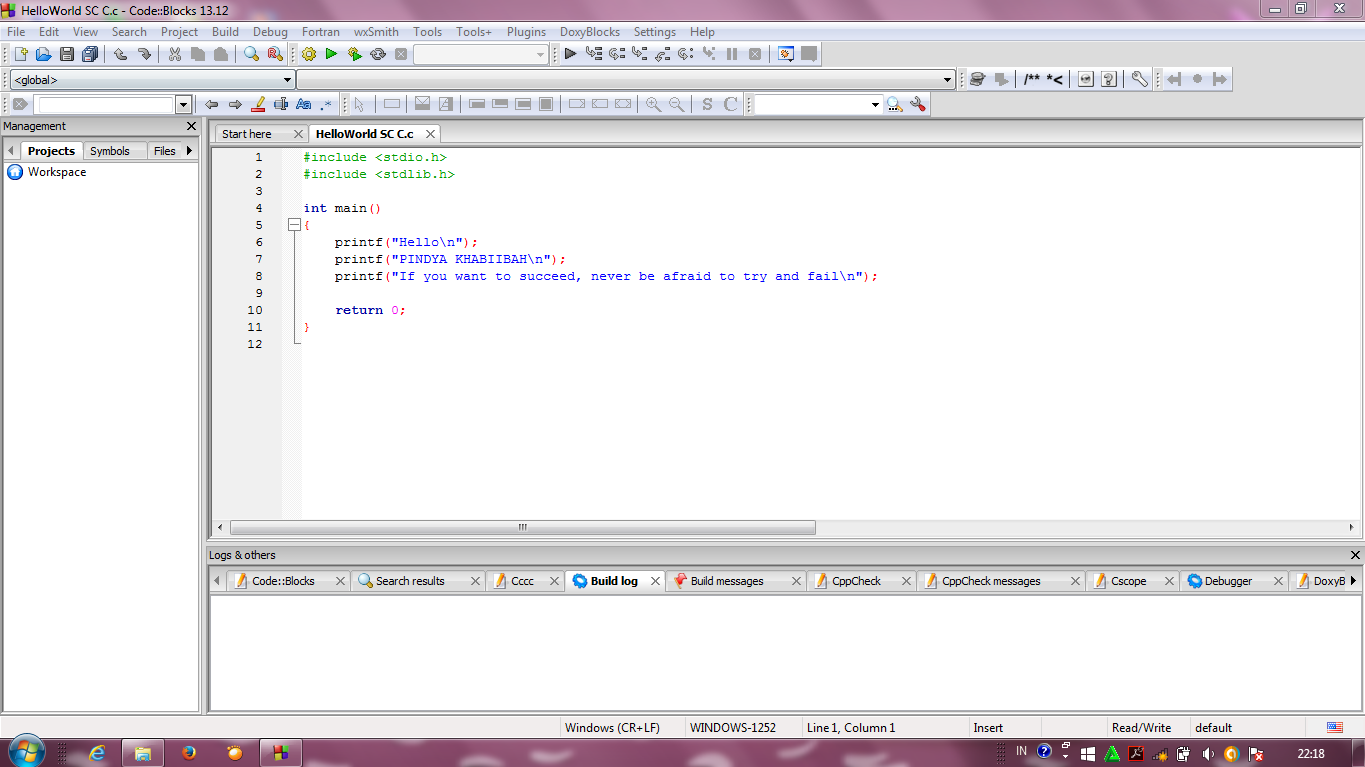Click the editor's horizontal scrollbar
Viewport: 1365px width, 767px height.
520,527
